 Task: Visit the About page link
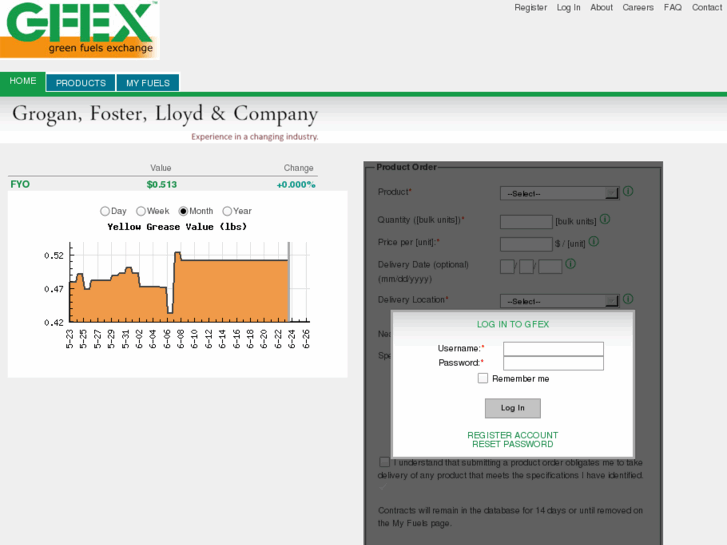(x=601, y=7)
